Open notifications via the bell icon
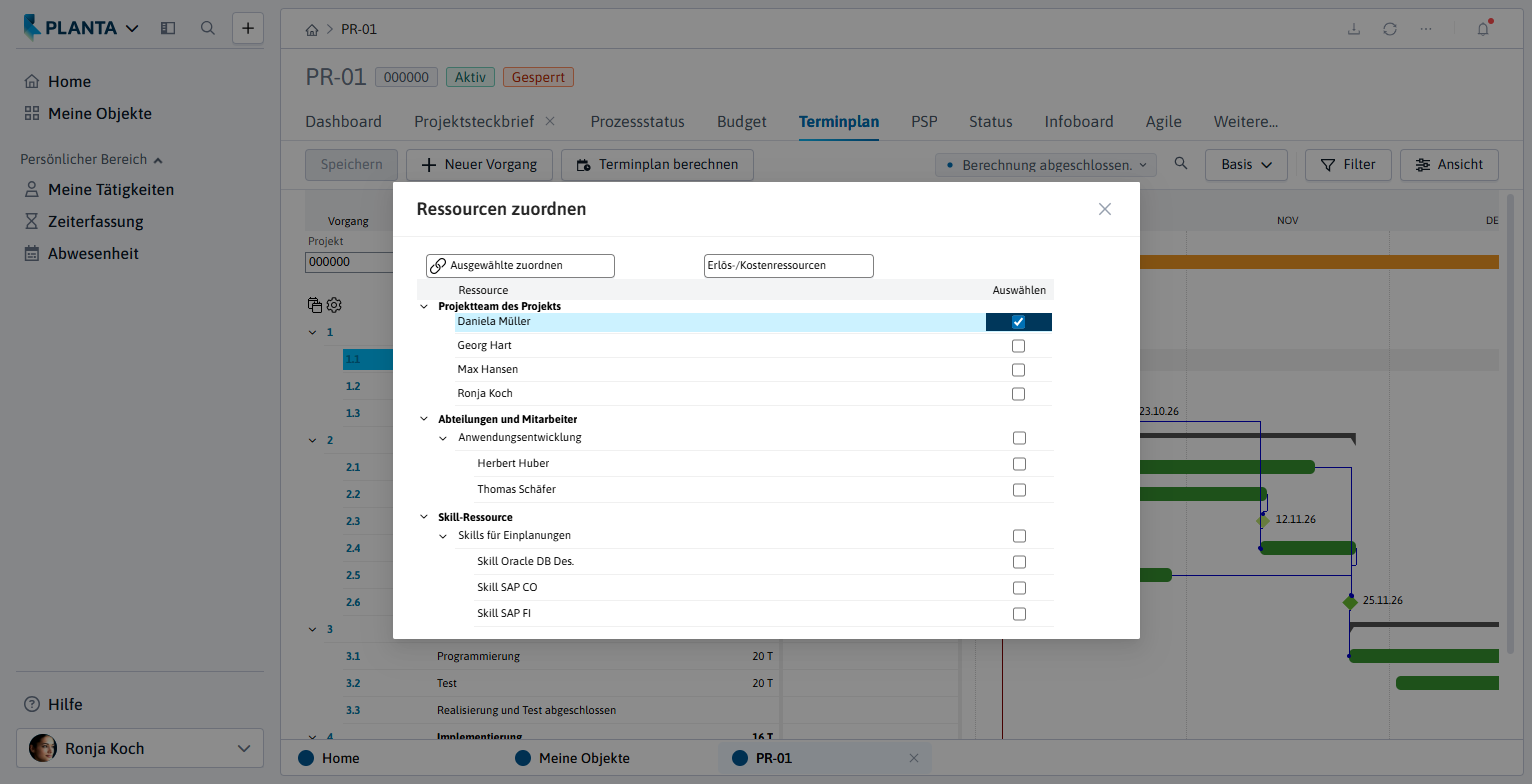This screenshot has height=784, width=1532. tap(1484, 28)
